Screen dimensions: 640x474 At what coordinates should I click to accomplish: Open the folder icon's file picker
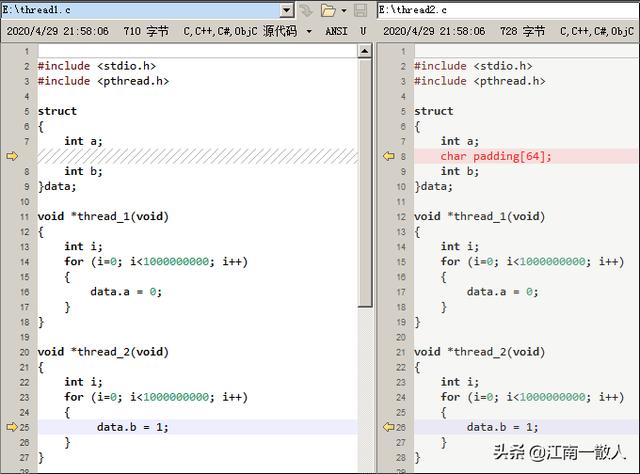click(328, 10)
